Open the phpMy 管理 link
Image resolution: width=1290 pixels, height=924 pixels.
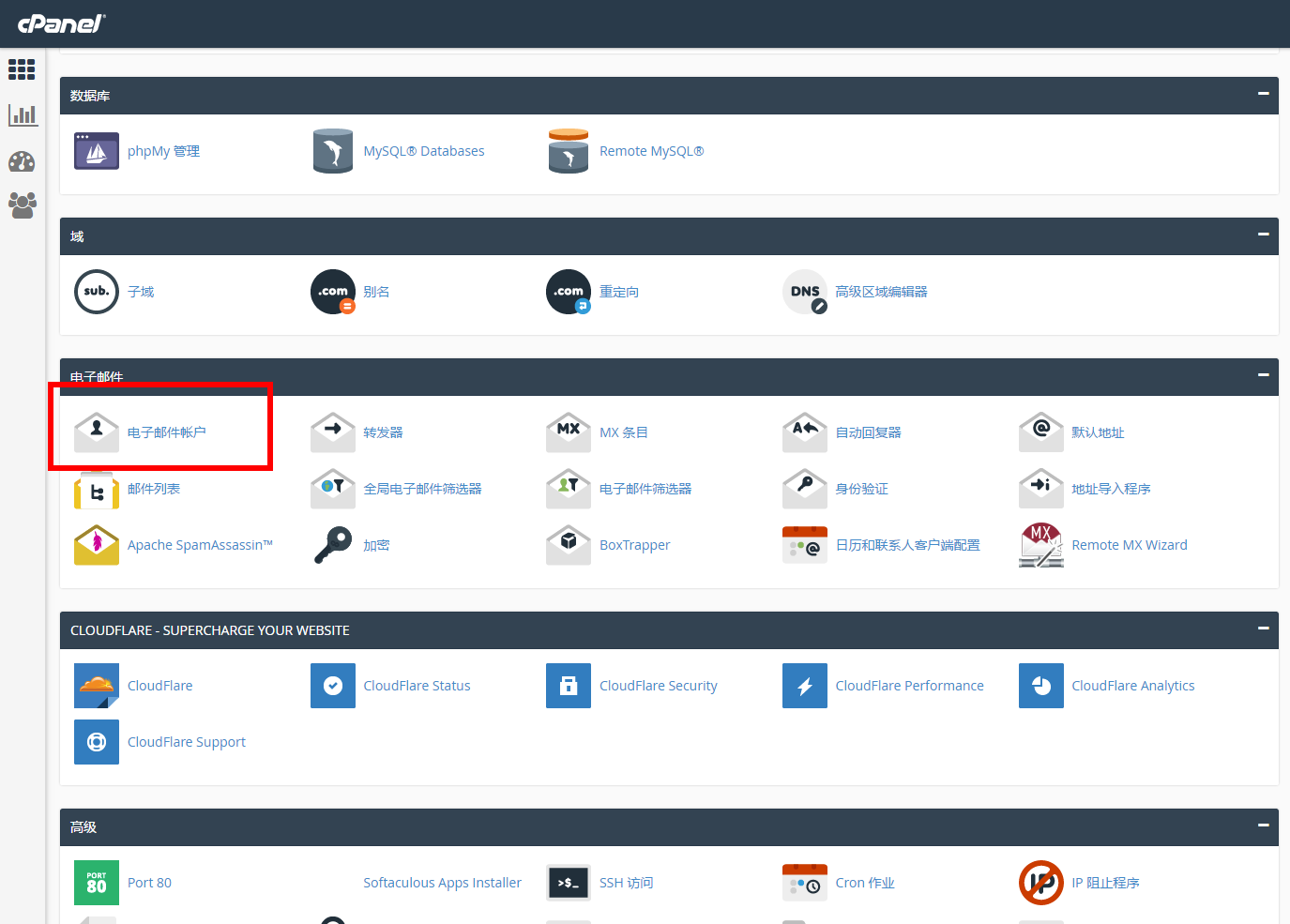(163, 151)
